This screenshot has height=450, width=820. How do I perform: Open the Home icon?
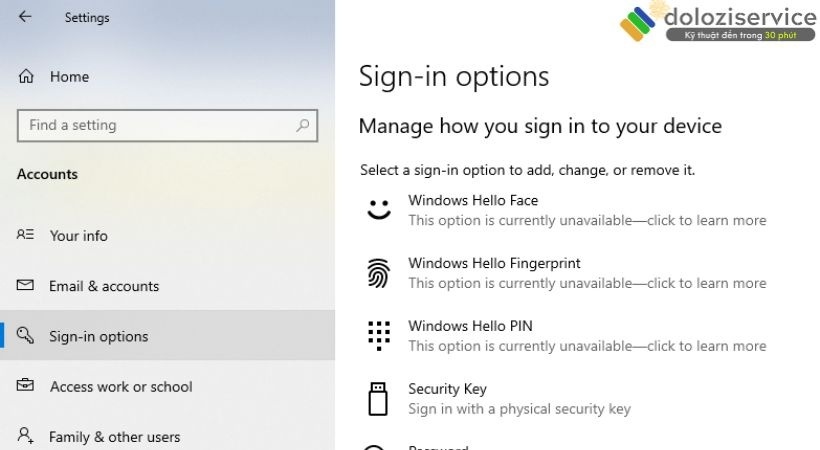click(26, 76)
